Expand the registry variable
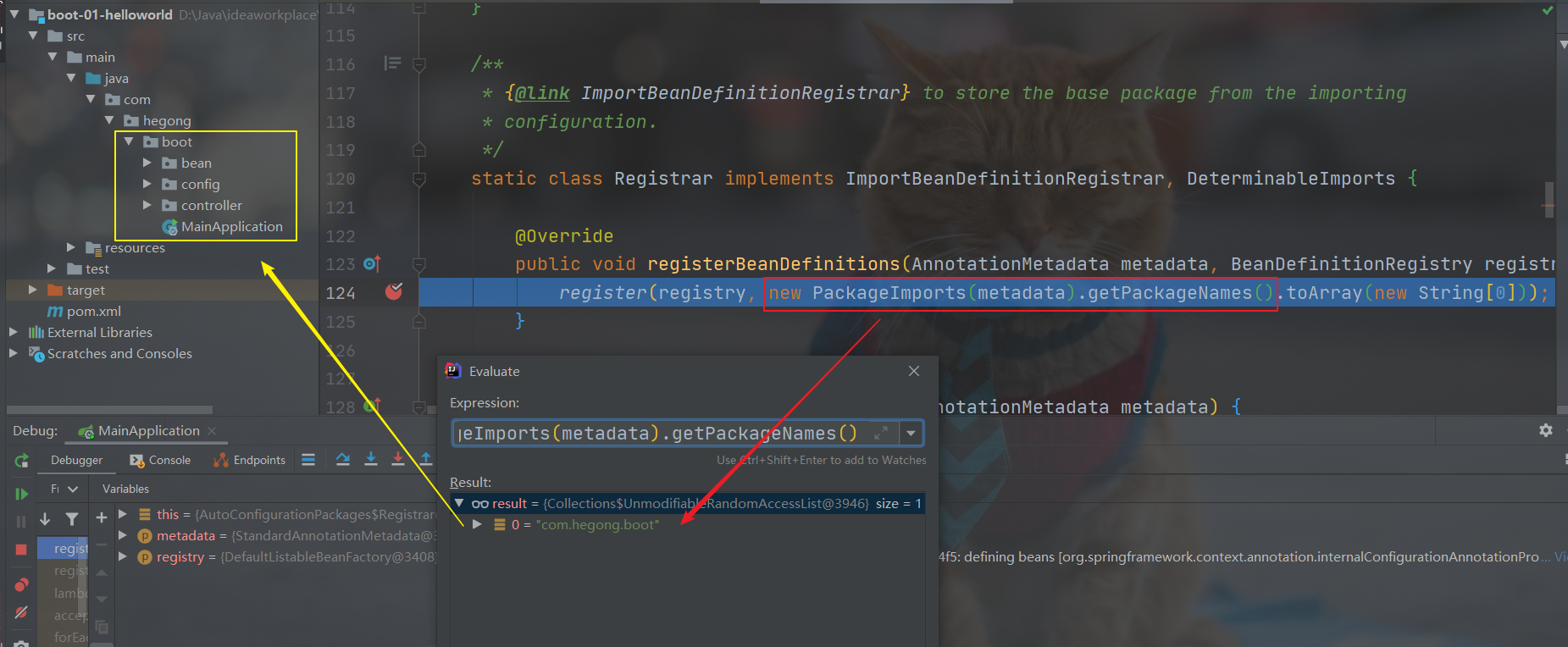 [x=123, y=556]
